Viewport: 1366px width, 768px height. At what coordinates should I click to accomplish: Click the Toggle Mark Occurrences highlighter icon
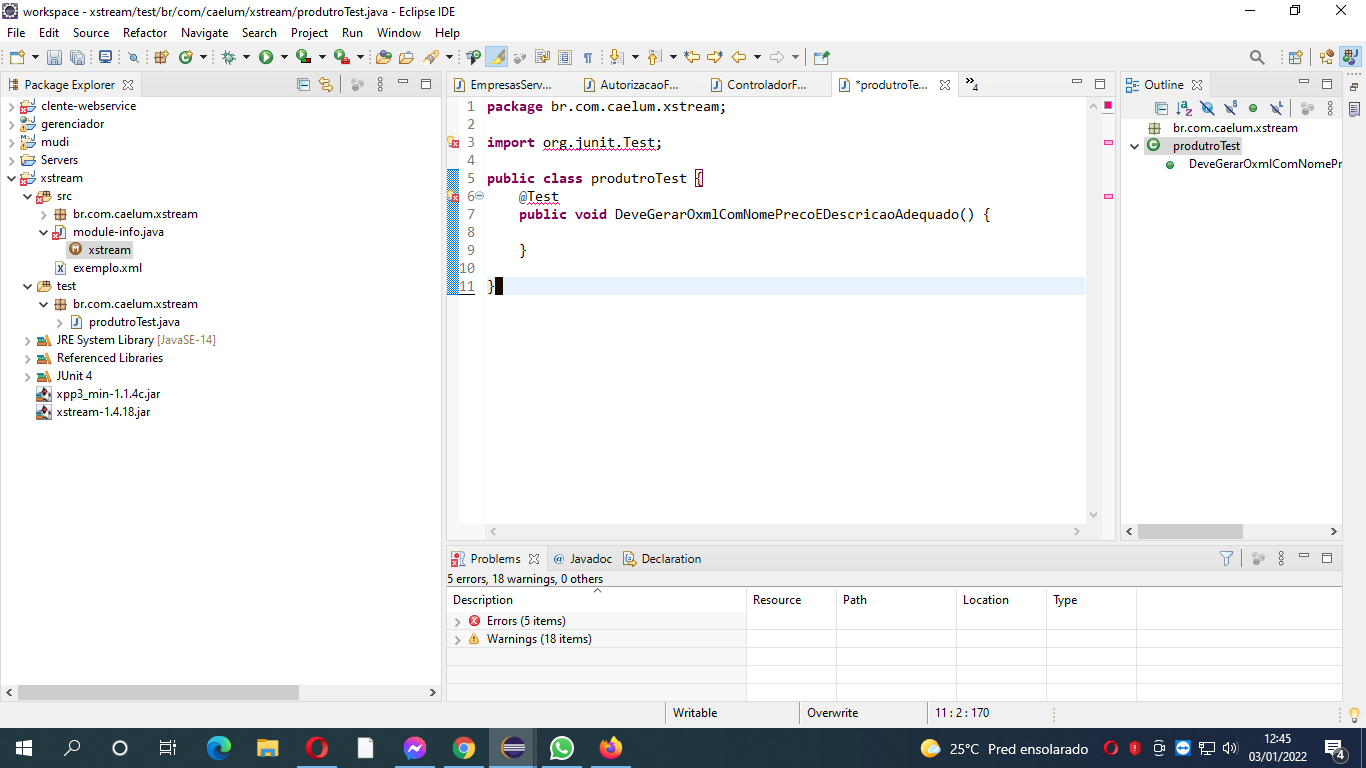(497, 57)
